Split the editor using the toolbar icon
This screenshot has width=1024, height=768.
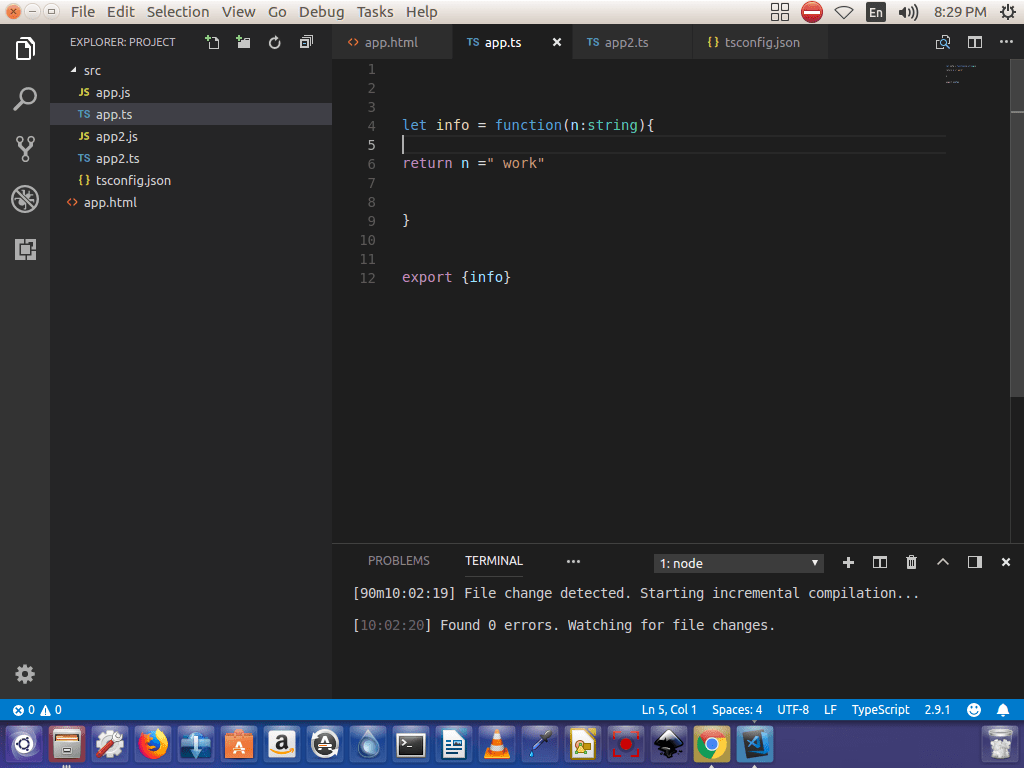pyautogui.click(x=974, y=42)
